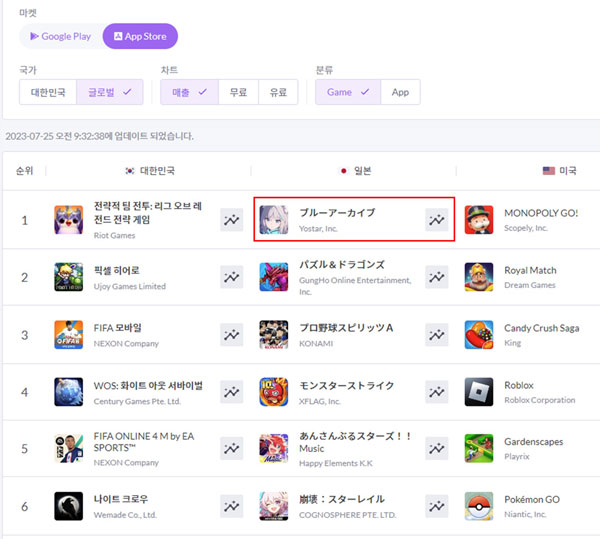Select the App Store market
Image resolution: width=600 pixels, height=539 pixels.
pyautogui.click(x=140, y=37)
